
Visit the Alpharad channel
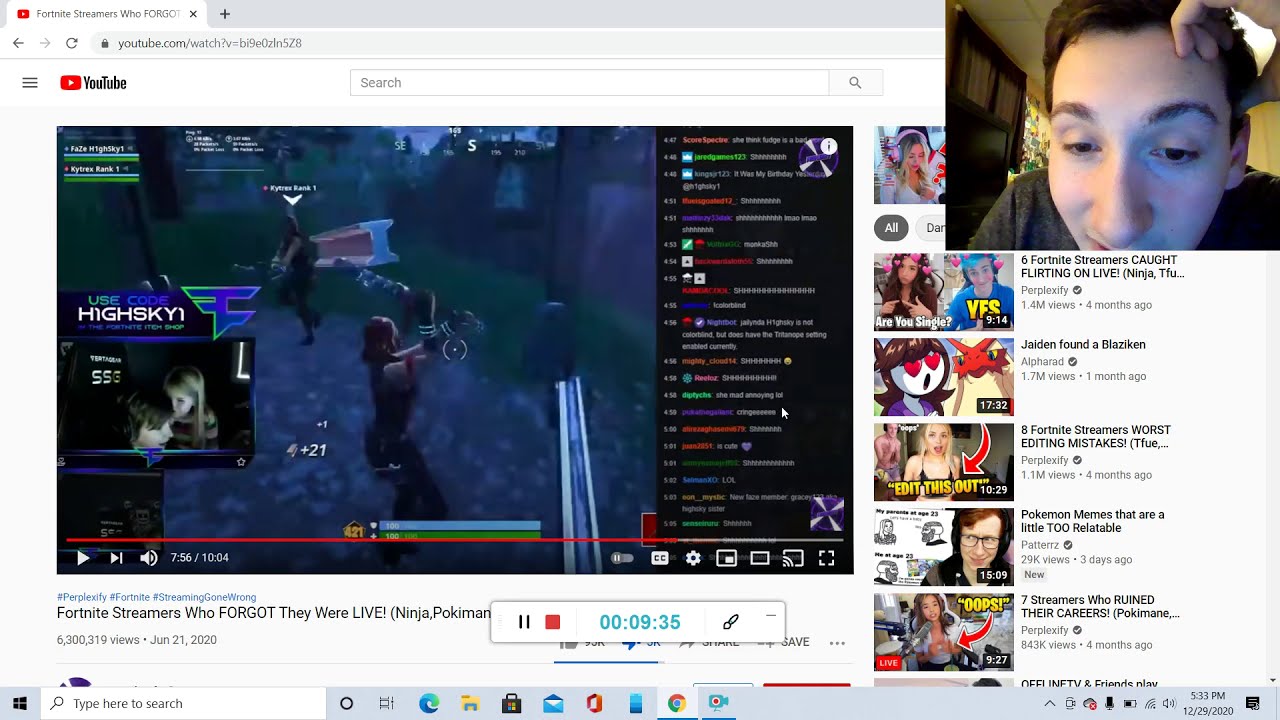click(1042, 361)
